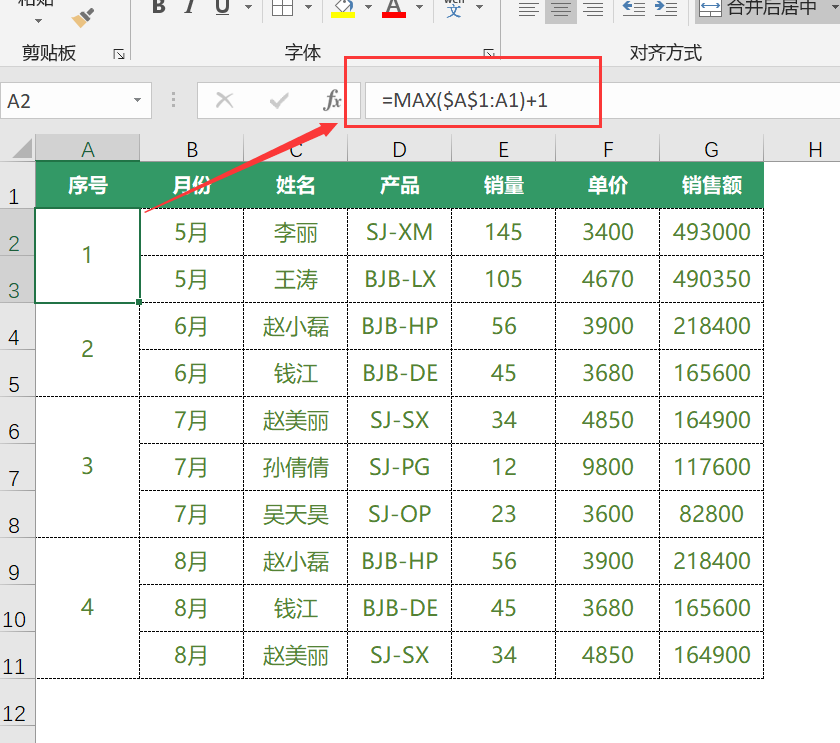
Task: Select merged cell with number 3
Action: 87,467
